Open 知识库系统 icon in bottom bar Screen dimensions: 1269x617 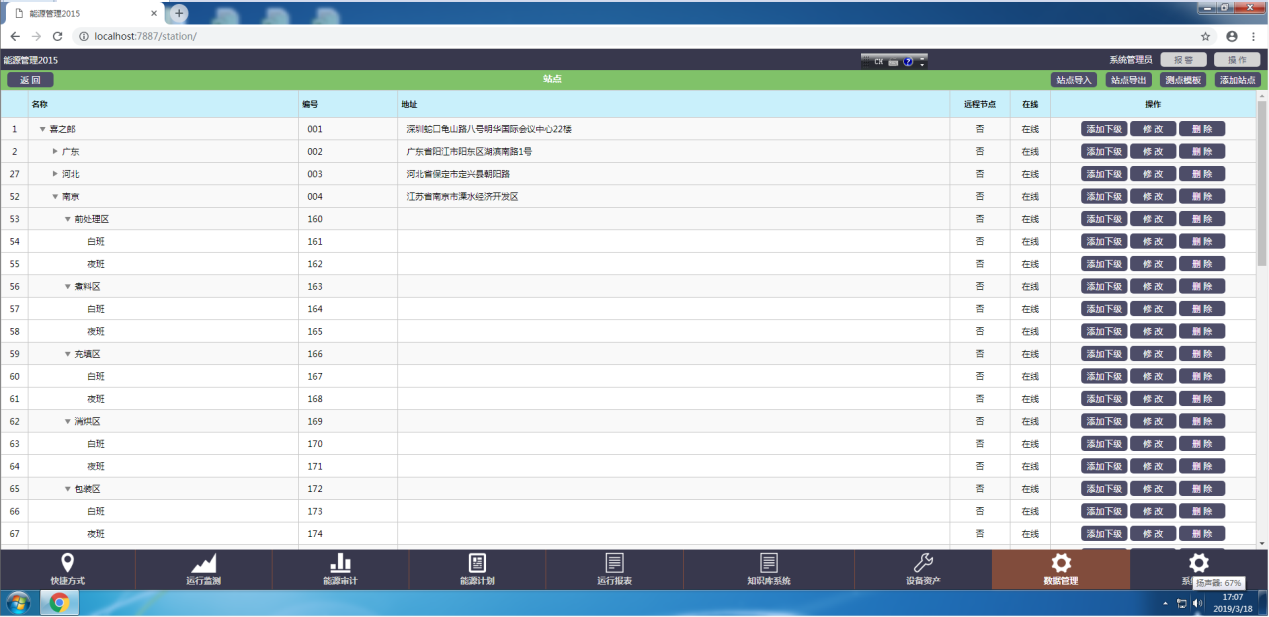[x=768, y=563]
